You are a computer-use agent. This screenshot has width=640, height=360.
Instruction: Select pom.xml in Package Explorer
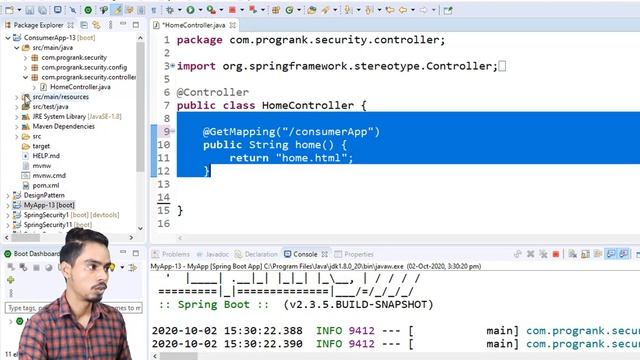click(x=46, y=185)
